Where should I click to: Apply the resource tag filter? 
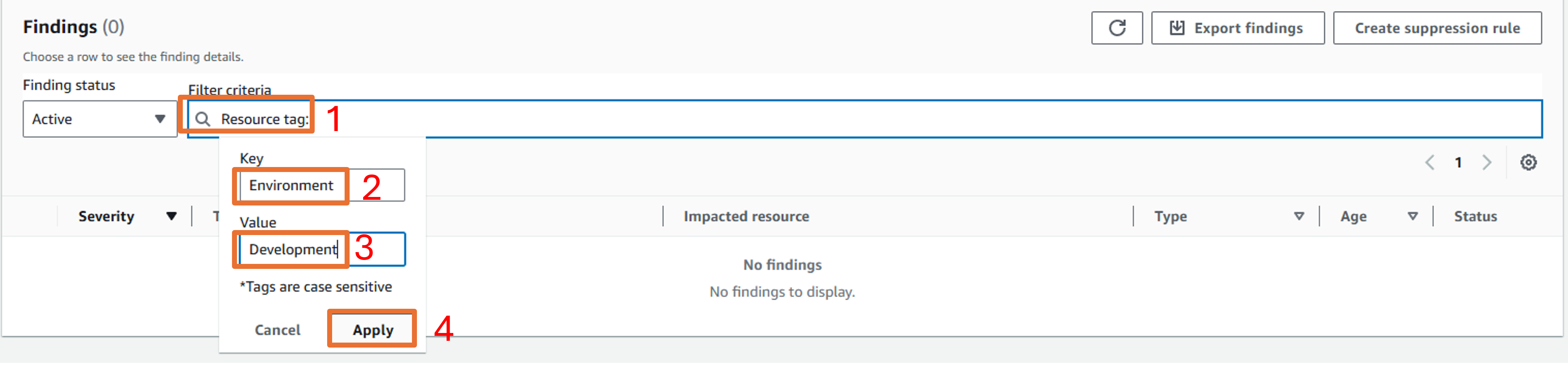[x=372, y=330]
